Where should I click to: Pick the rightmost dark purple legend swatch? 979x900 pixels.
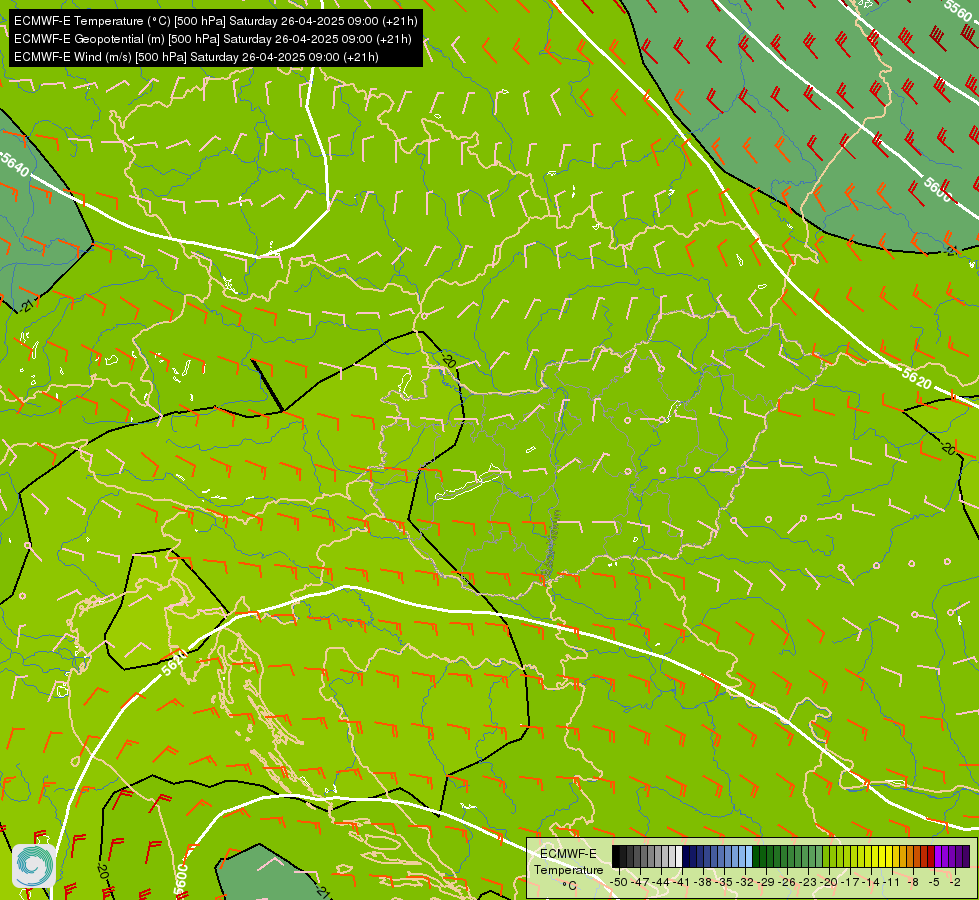coord(966,856)
